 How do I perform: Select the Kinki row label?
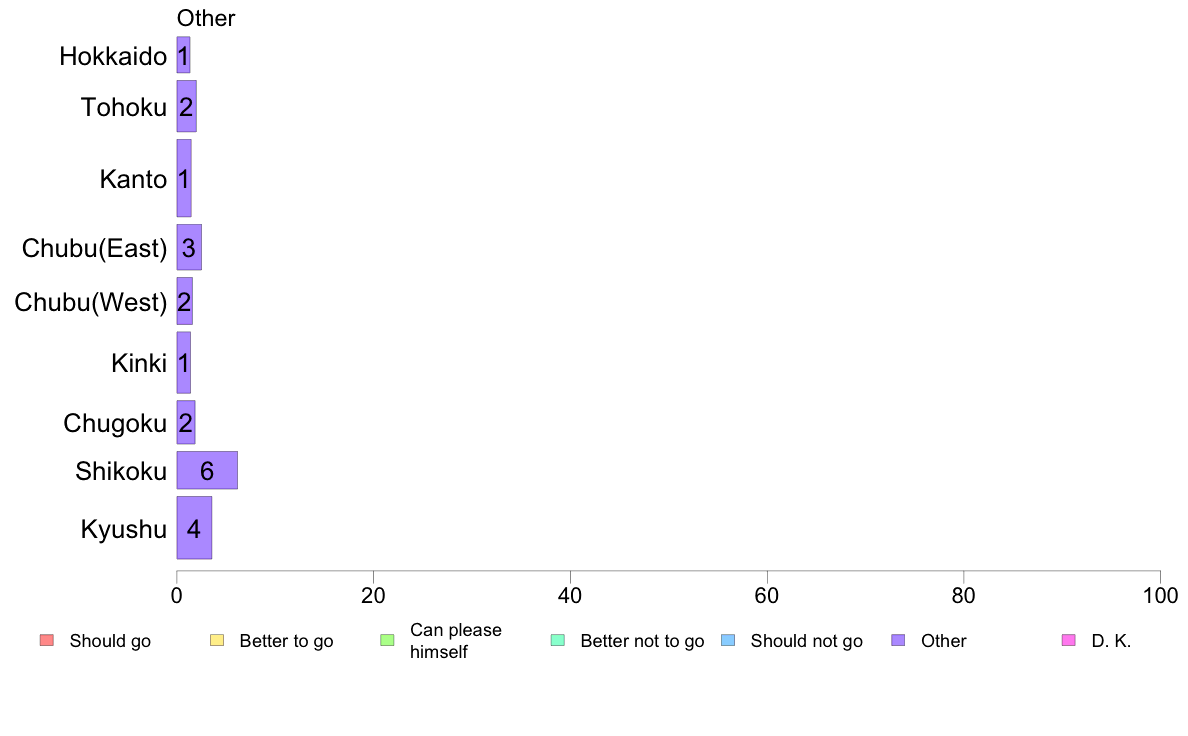[x=139, y=363]
